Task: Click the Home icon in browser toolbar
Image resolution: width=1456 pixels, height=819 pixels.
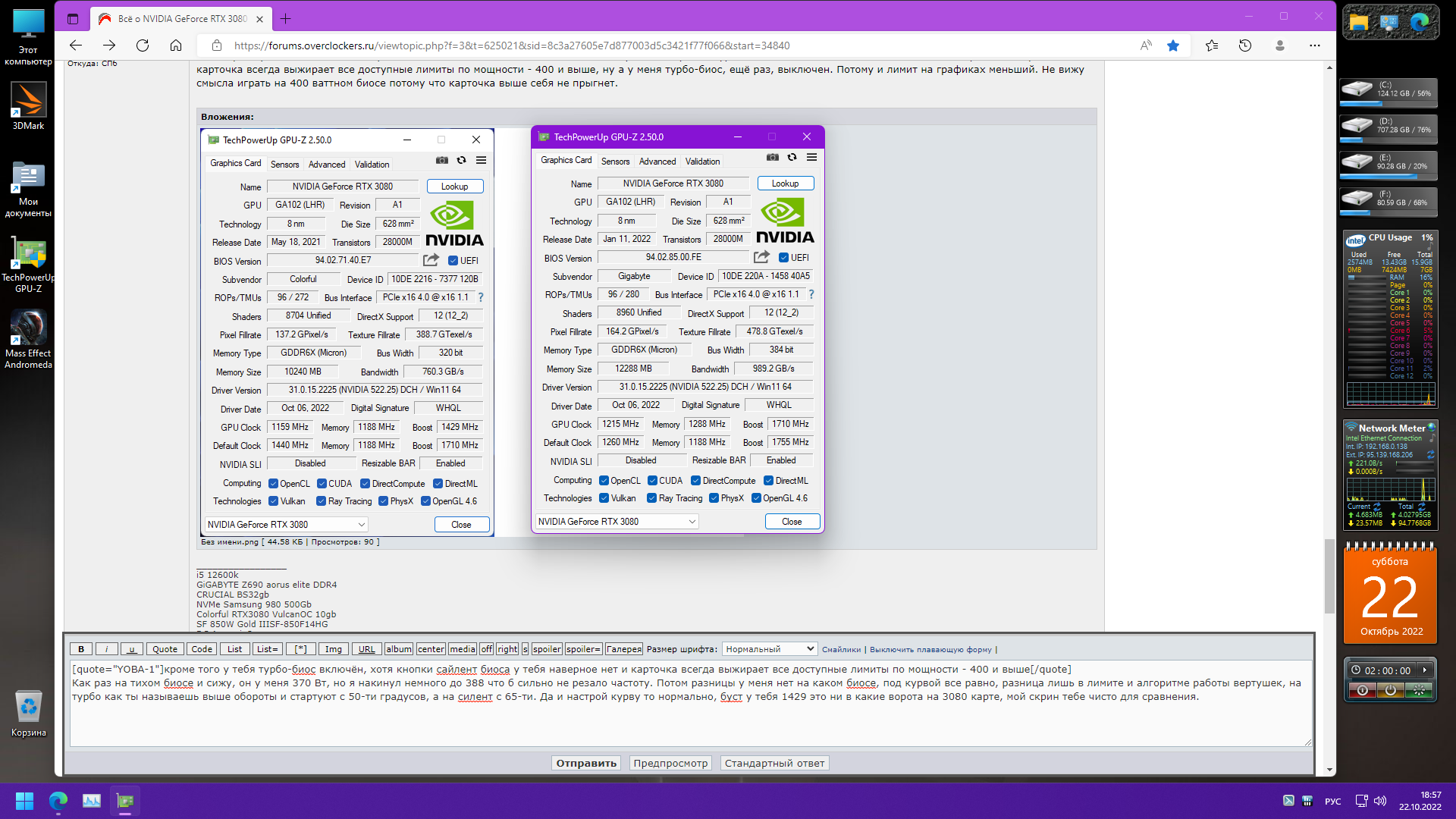Action: pos(176,45)
